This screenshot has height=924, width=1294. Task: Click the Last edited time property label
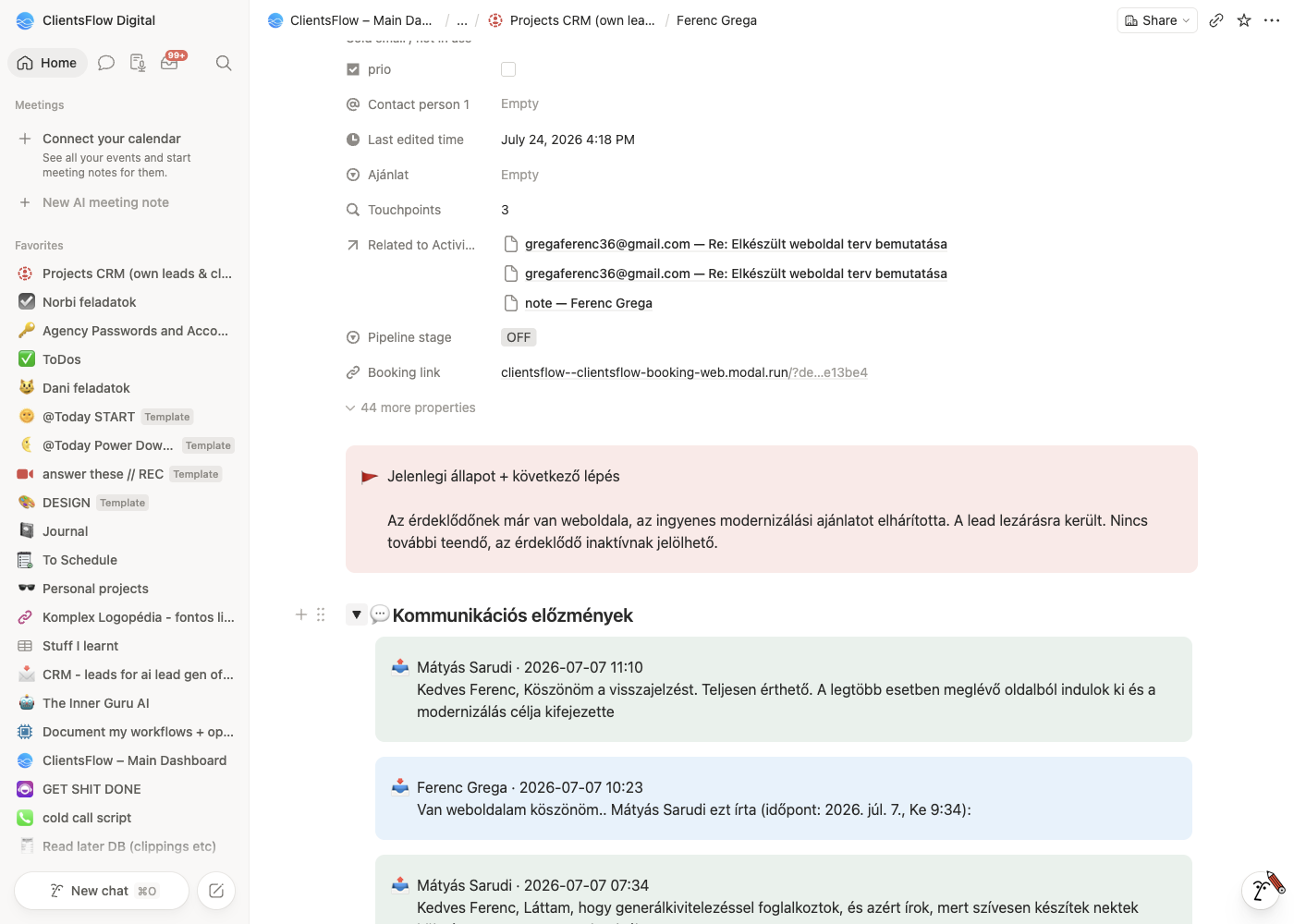415,140
